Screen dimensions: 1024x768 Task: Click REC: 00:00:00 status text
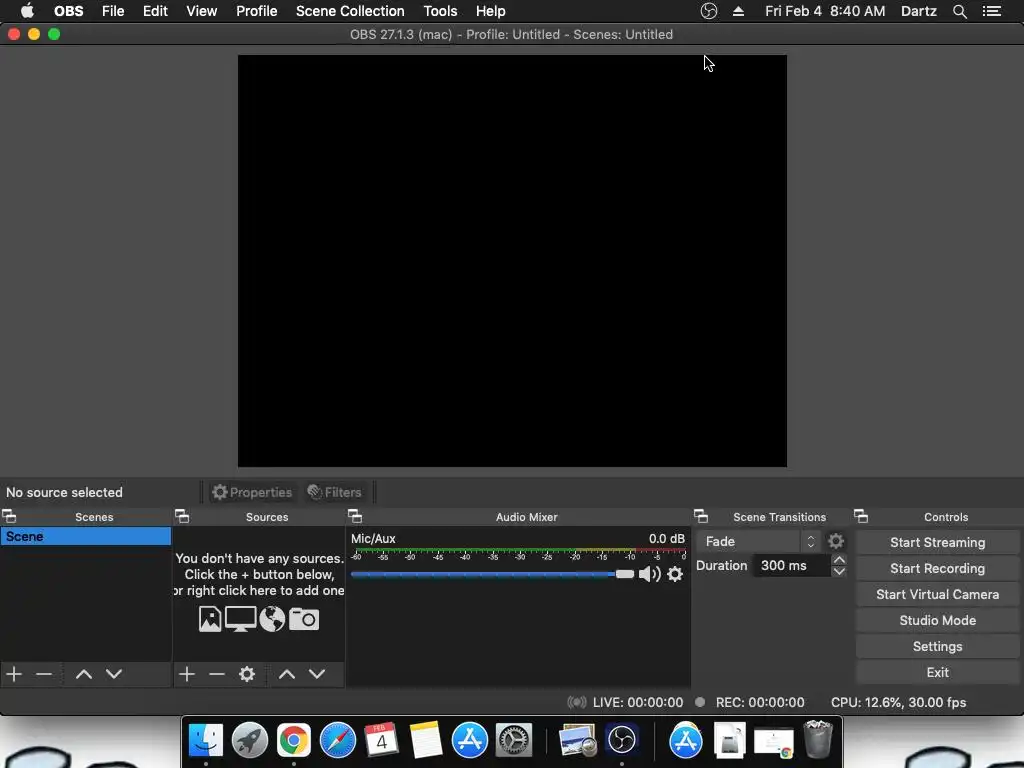(760, 702)
